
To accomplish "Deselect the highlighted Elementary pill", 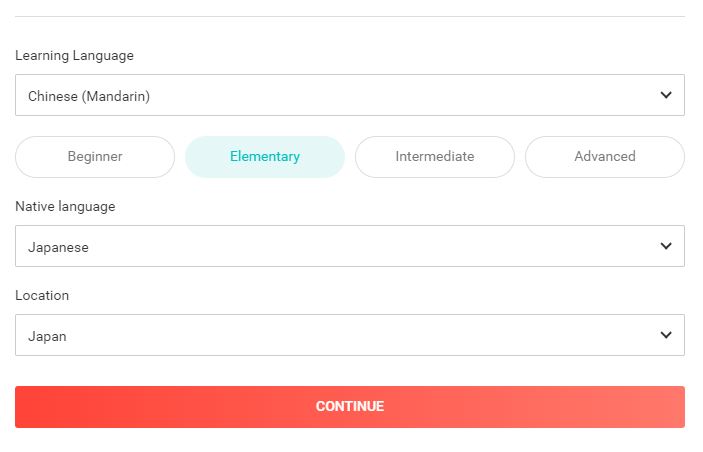I will pyautogui.click(x=265, y=157).
